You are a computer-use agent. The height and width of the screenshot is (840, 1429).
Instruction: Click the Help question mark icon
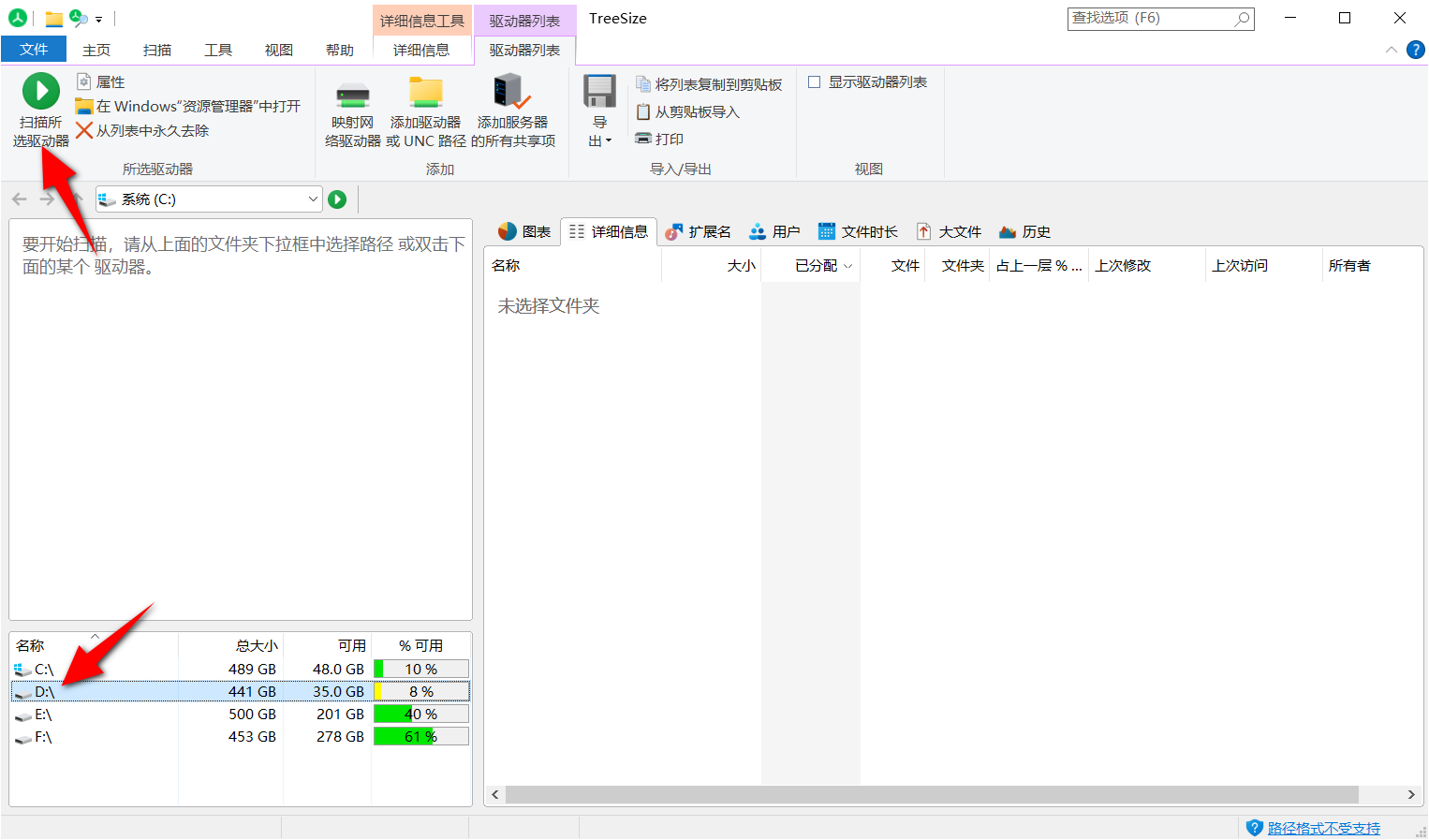(x=1416, y=50)
